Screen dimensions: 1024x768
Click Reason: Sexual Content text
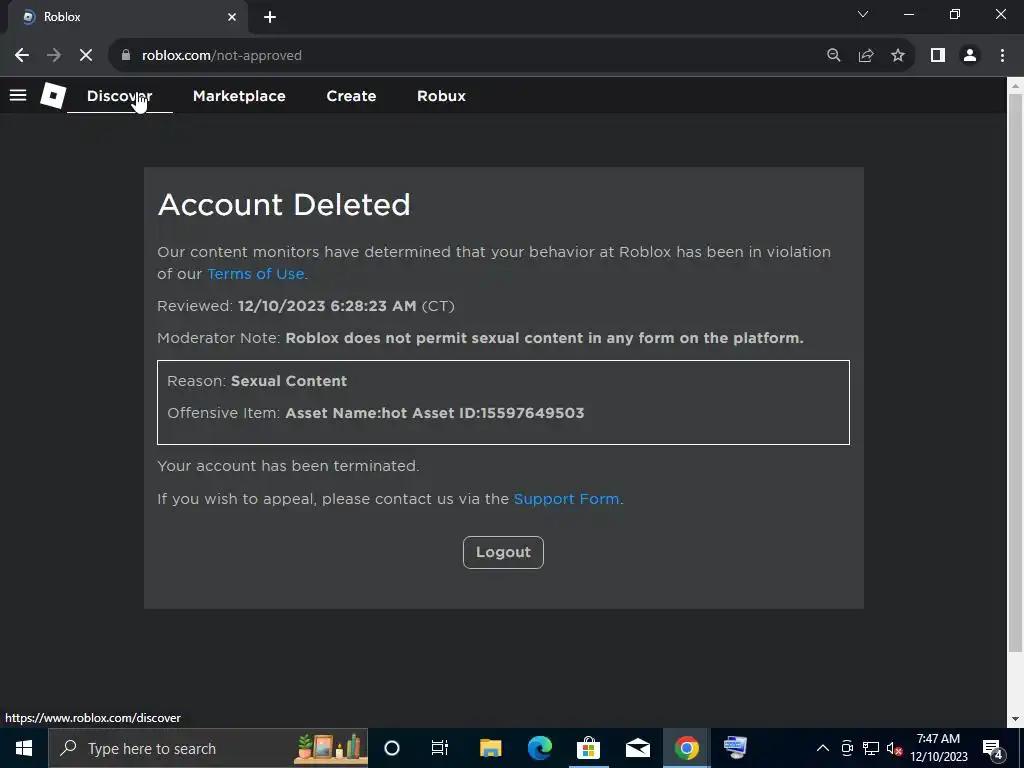point(257,381)
